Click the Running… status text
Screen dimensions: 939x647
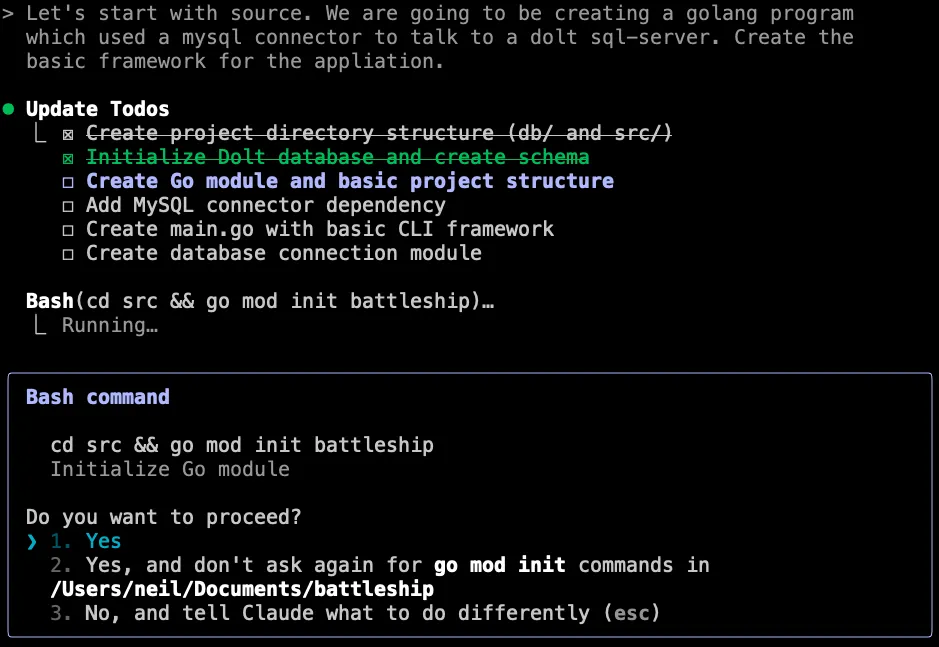point(110,325)
